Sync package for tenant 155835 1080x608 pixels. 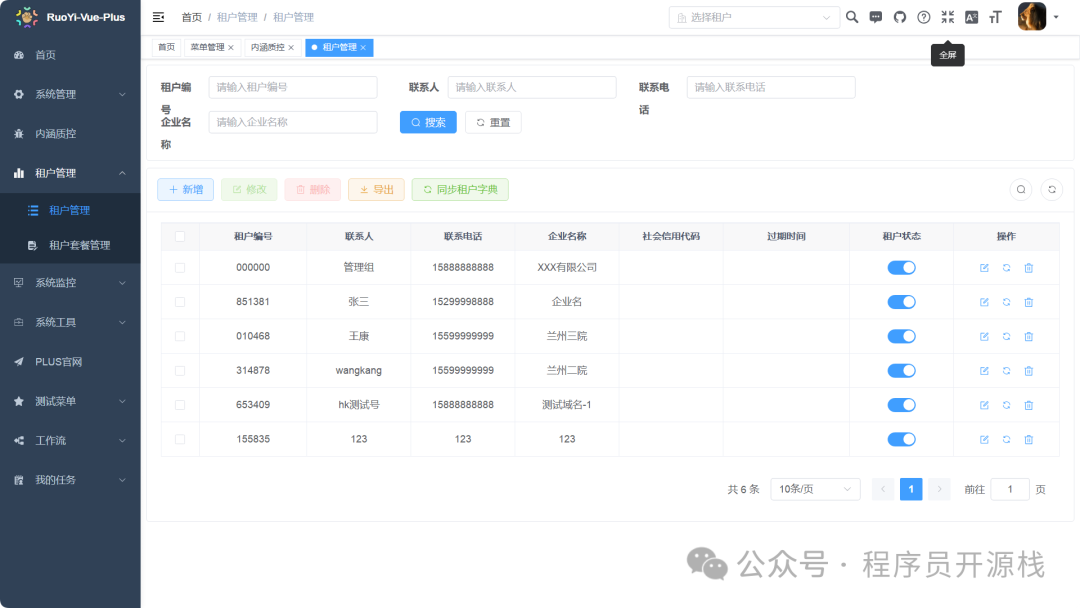[1006, 439]
